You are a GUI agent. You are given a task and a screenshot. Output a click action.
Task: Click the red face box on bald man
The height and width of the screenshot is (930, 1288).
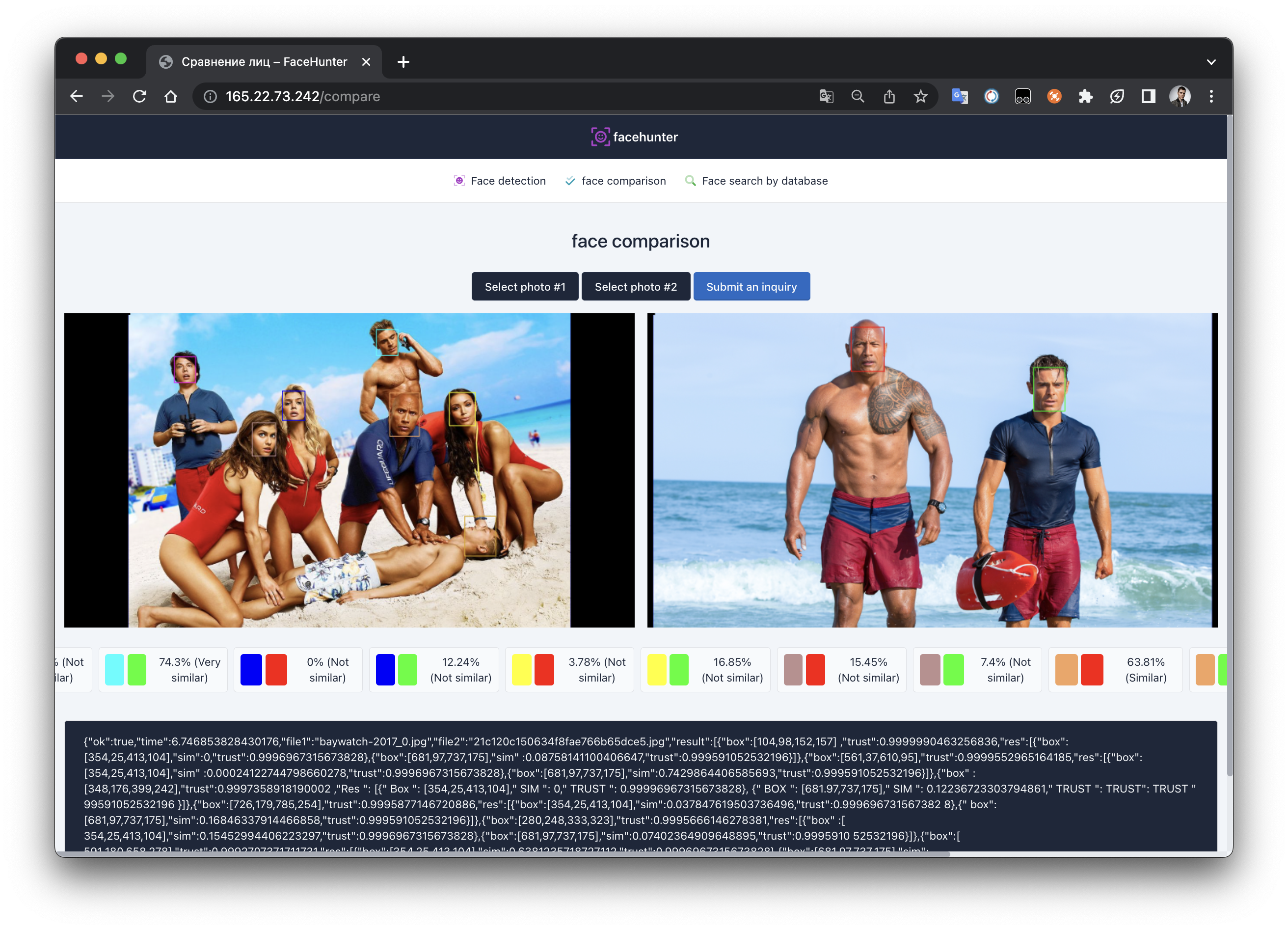867,349
